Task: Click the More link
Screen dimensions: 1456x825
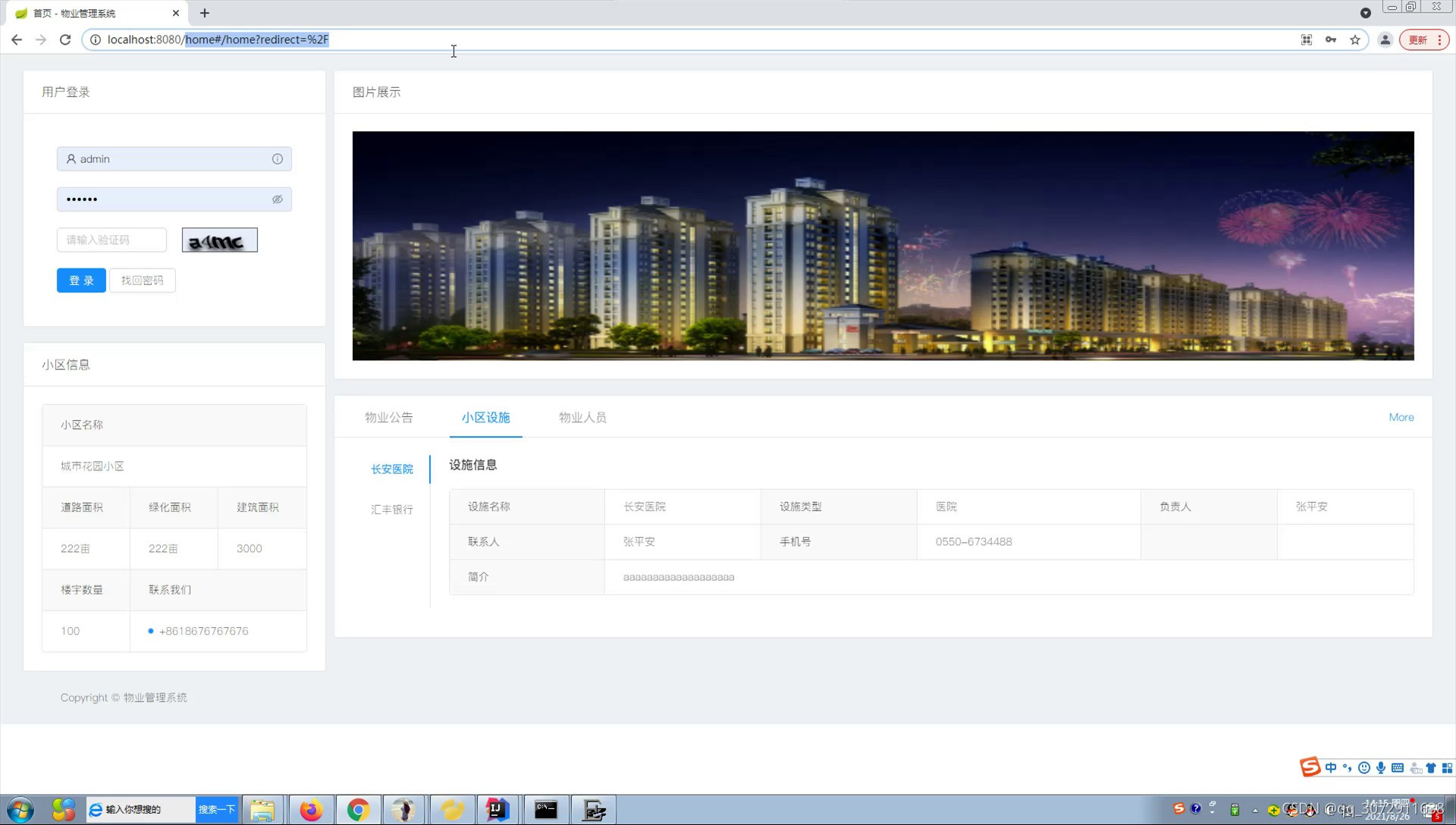Action: click(1401, 417)
